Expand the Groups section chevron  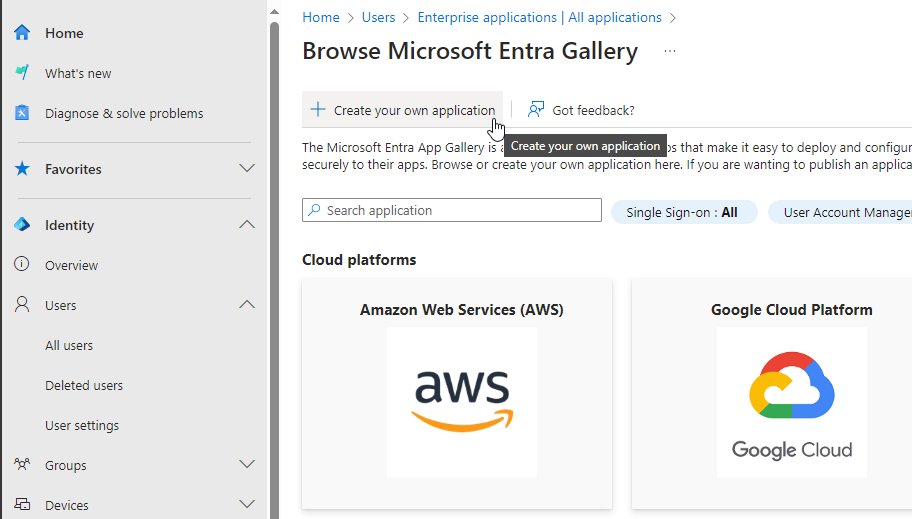point(247,464)
